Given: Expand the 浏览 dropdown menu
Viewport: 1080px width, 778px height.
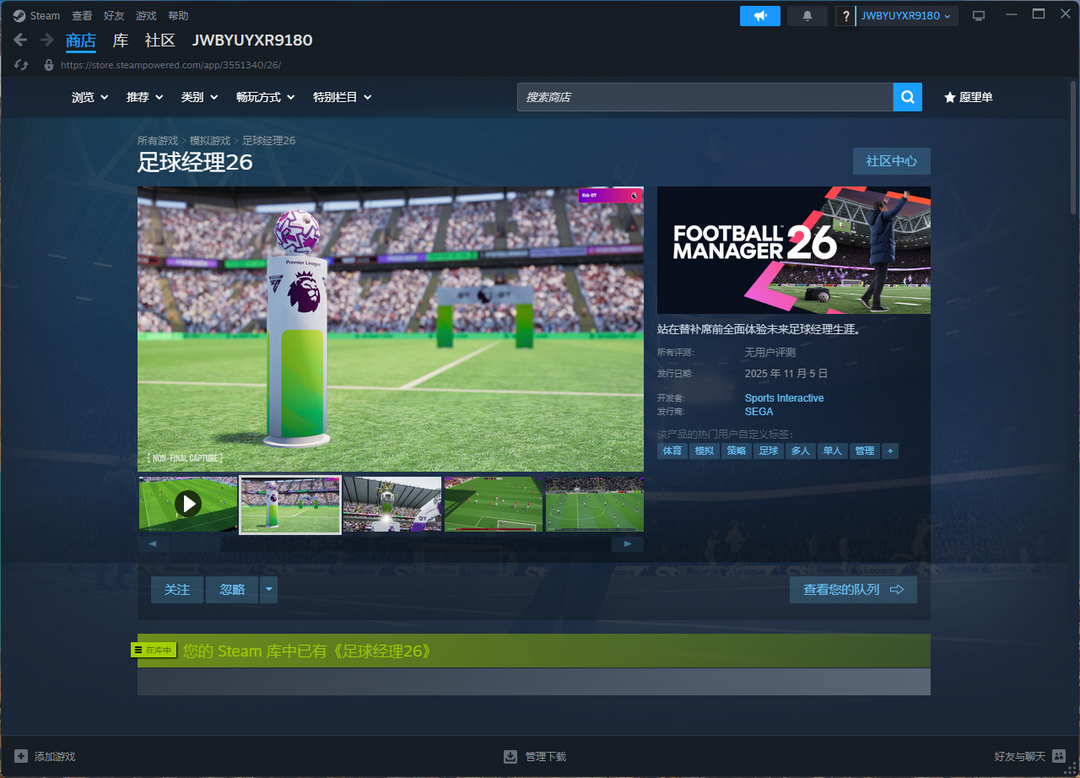Looking at the screenshot, I should [90, 97].
